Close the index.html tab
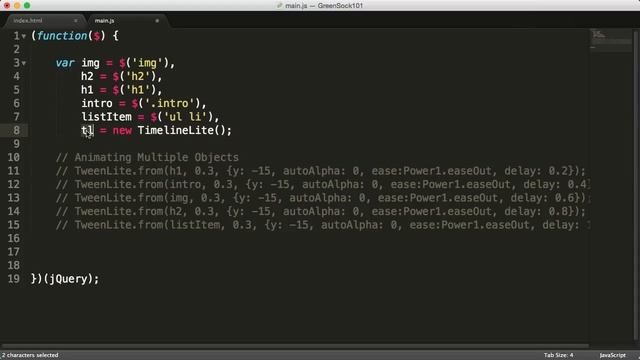The image size is (640, 360). 76,20
